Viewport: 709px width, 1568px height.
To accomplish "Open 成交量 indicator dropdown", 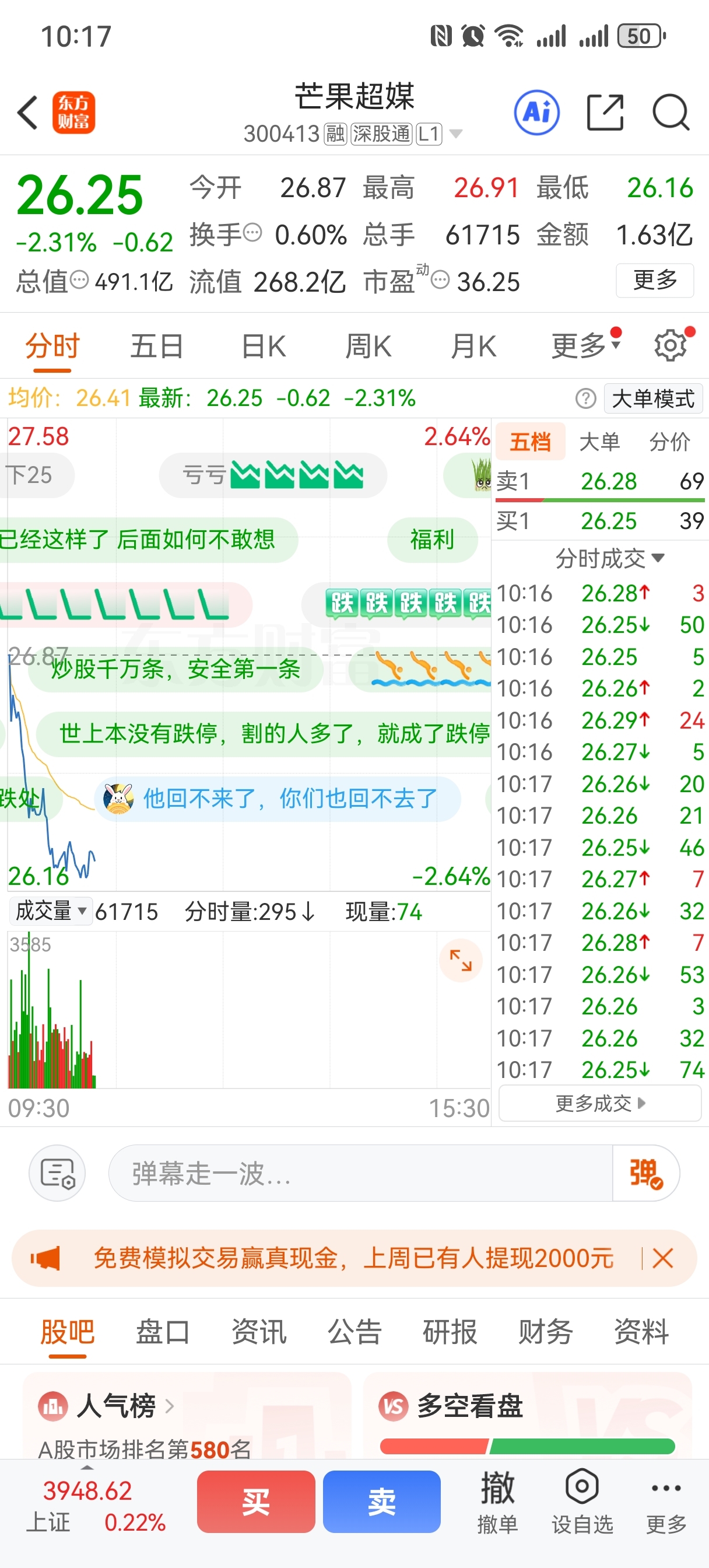I will (51, 911).
